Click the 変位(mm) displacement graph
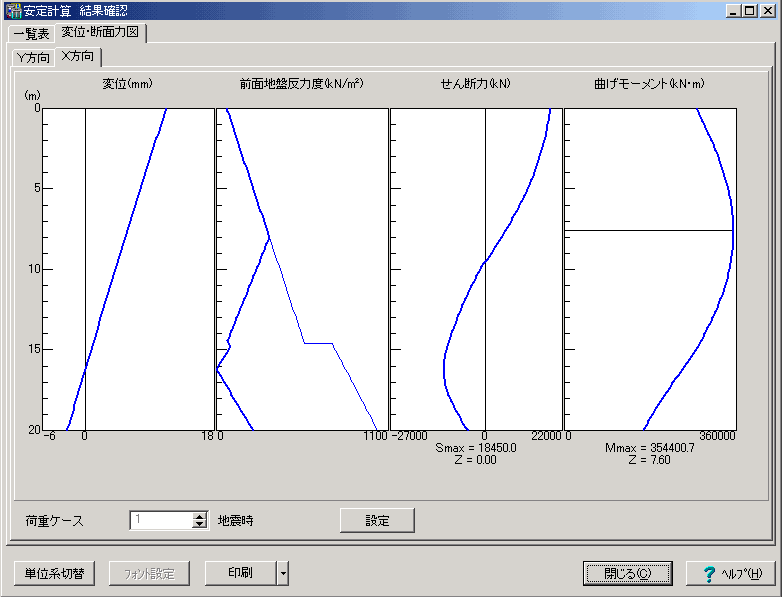The width and height of the screenshot is (782, 597). click(130, 269)
